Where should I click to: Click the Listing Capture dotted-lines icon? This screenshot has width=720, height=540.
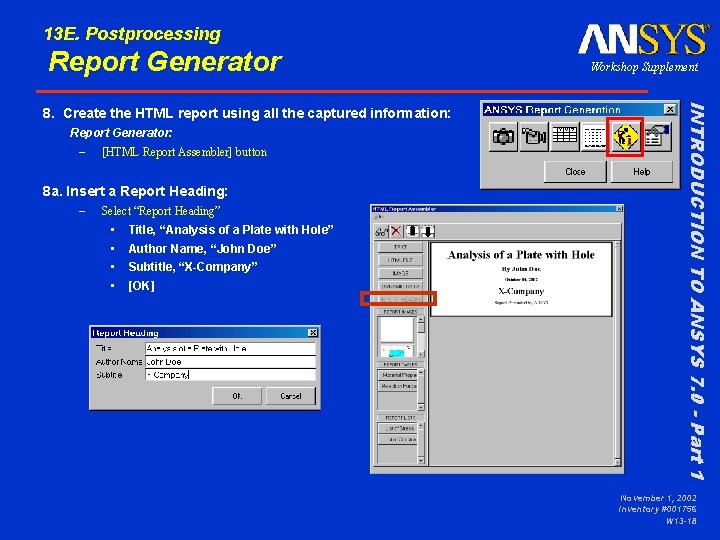(x=594, y=136)
